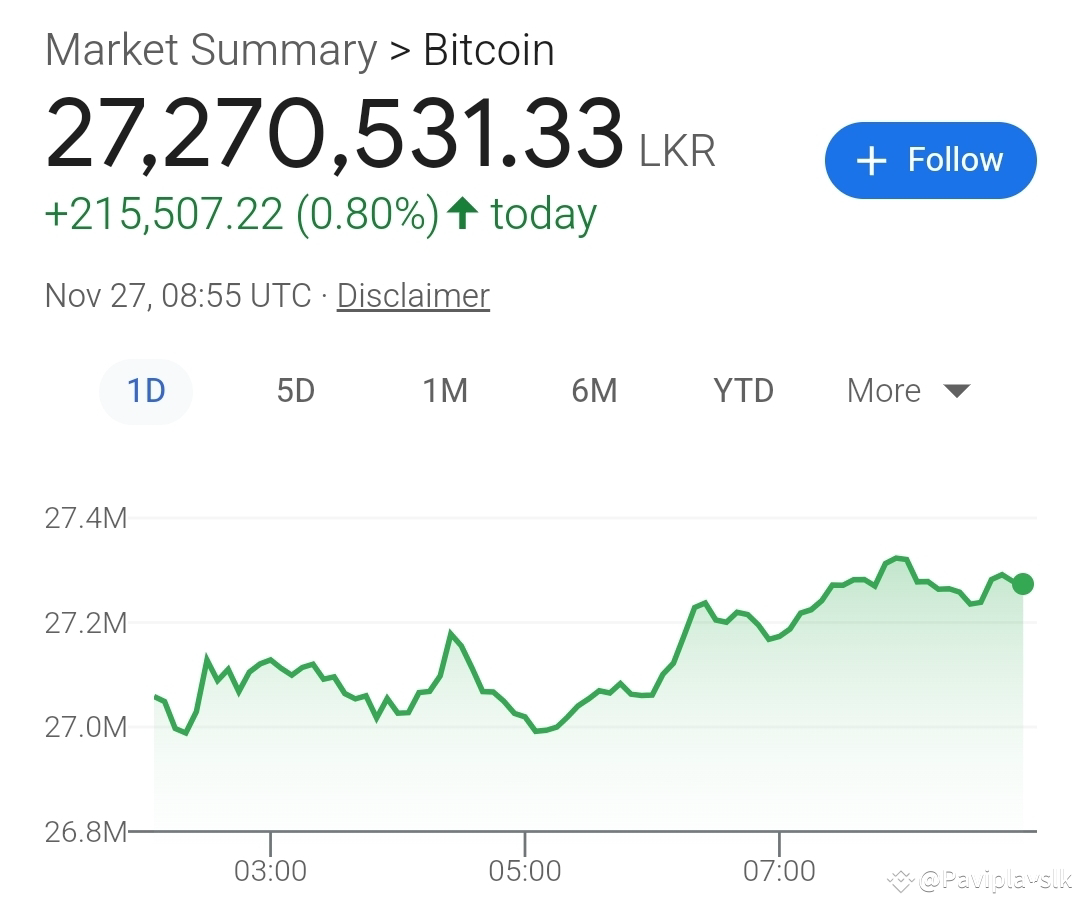Click the 03:00 time axis label
Screen dimensions: 1080x902
(x=270, y=871)
